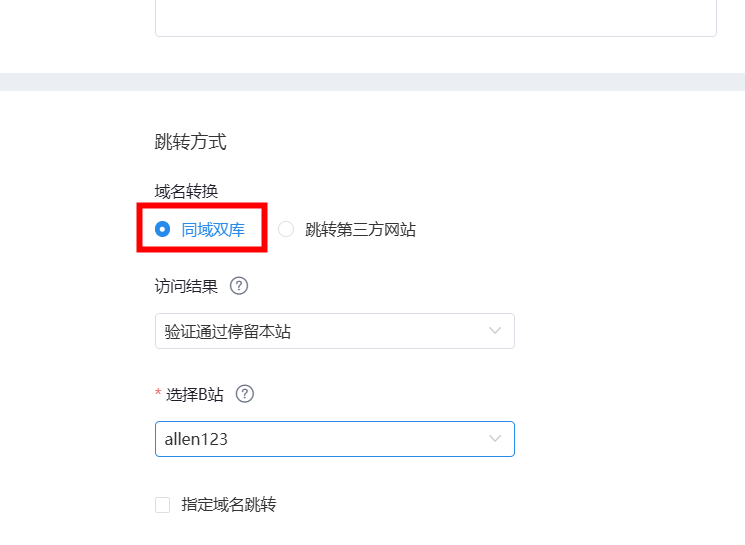Click the 跳转方式 section heading
The height and width of the screenshot is (545, 745).
191,142
